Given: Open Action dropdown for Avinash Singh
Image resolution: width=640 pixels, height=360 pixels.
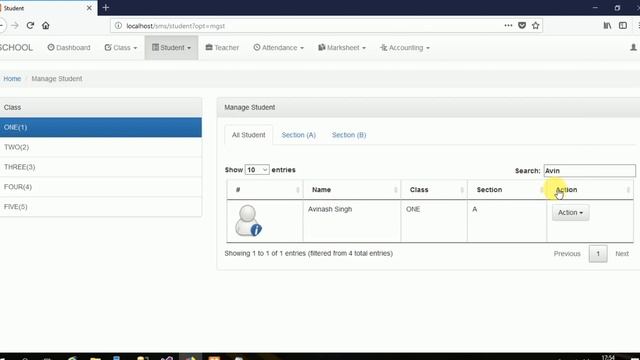Looking at the screenshot, I should 571,213.
